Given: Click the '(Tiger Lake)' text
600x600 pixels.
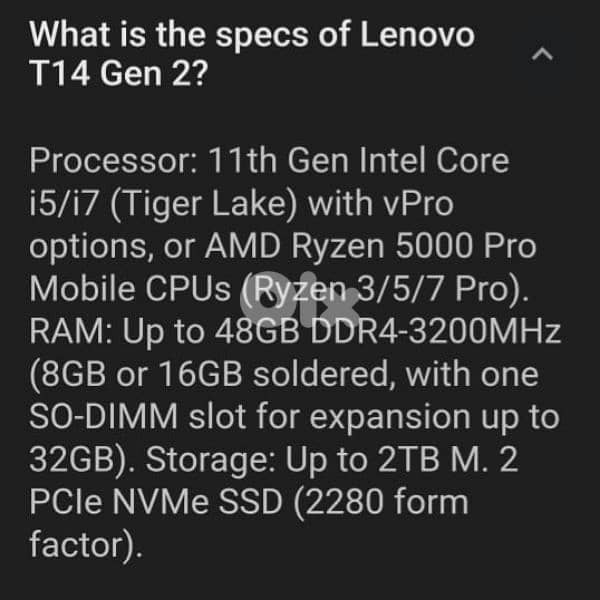Looking at the screenshot, I should 190,205.
